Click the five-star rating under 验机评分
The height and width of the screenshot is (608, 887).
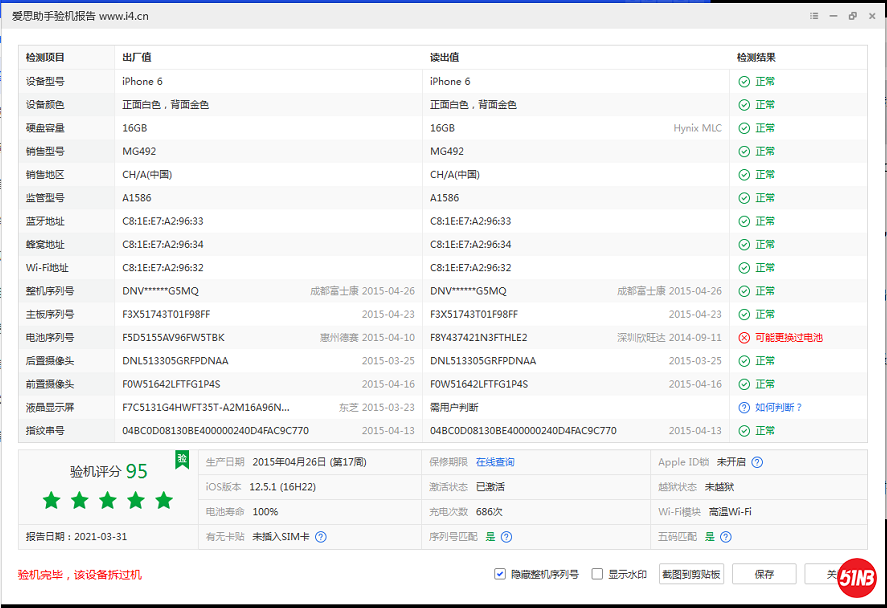coord(108,500)
